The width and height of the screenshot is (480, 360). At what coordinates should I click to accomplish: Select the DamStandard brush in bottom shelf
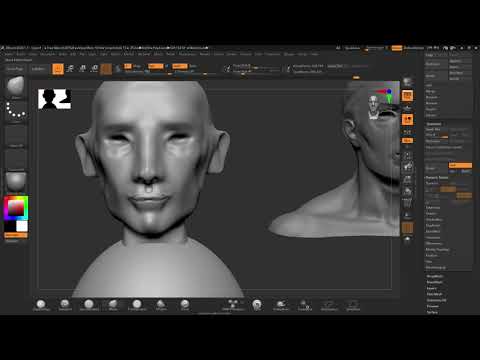coord(89,305)
